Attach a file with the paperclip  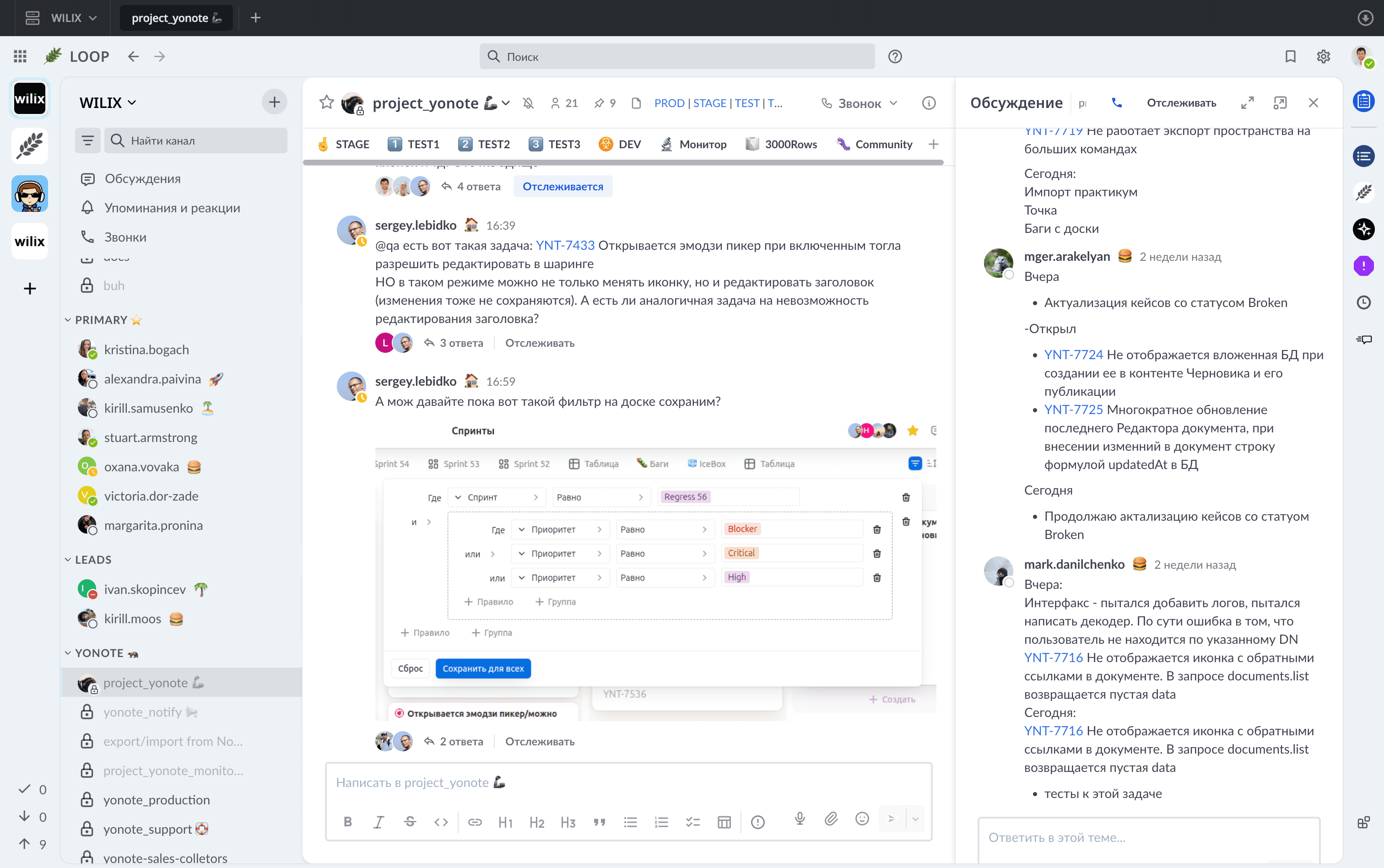pos(831,819)
